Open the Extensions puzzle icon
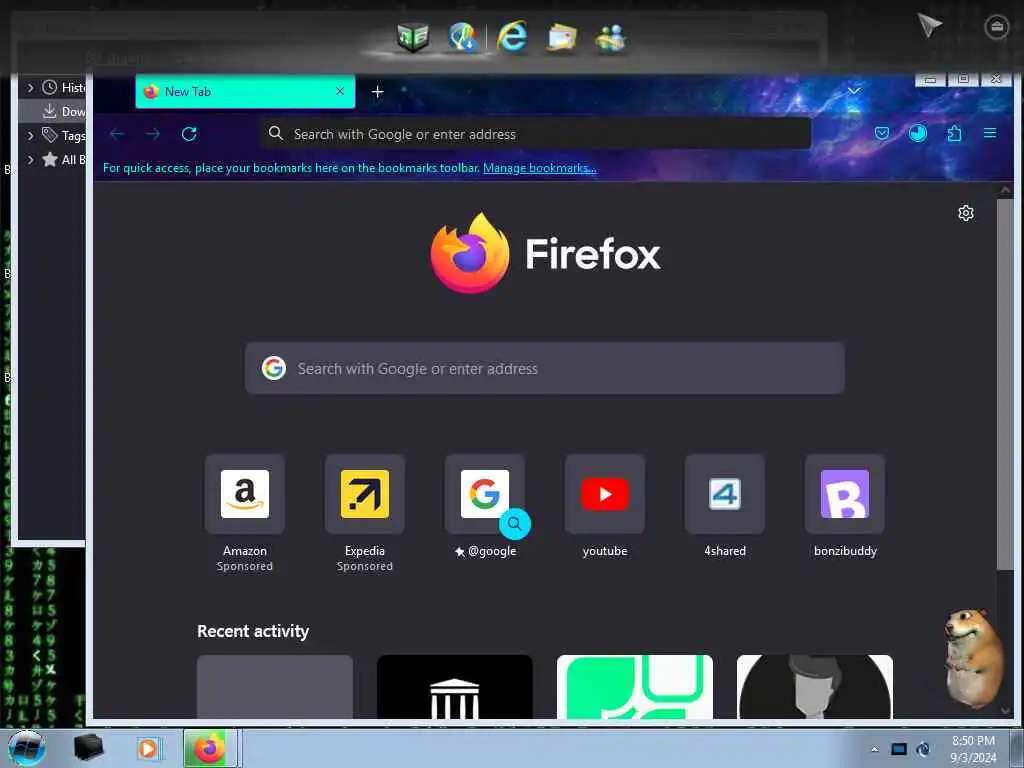Image resolution: width=1024 pixels, height=768 pixels. pos(954,133)
